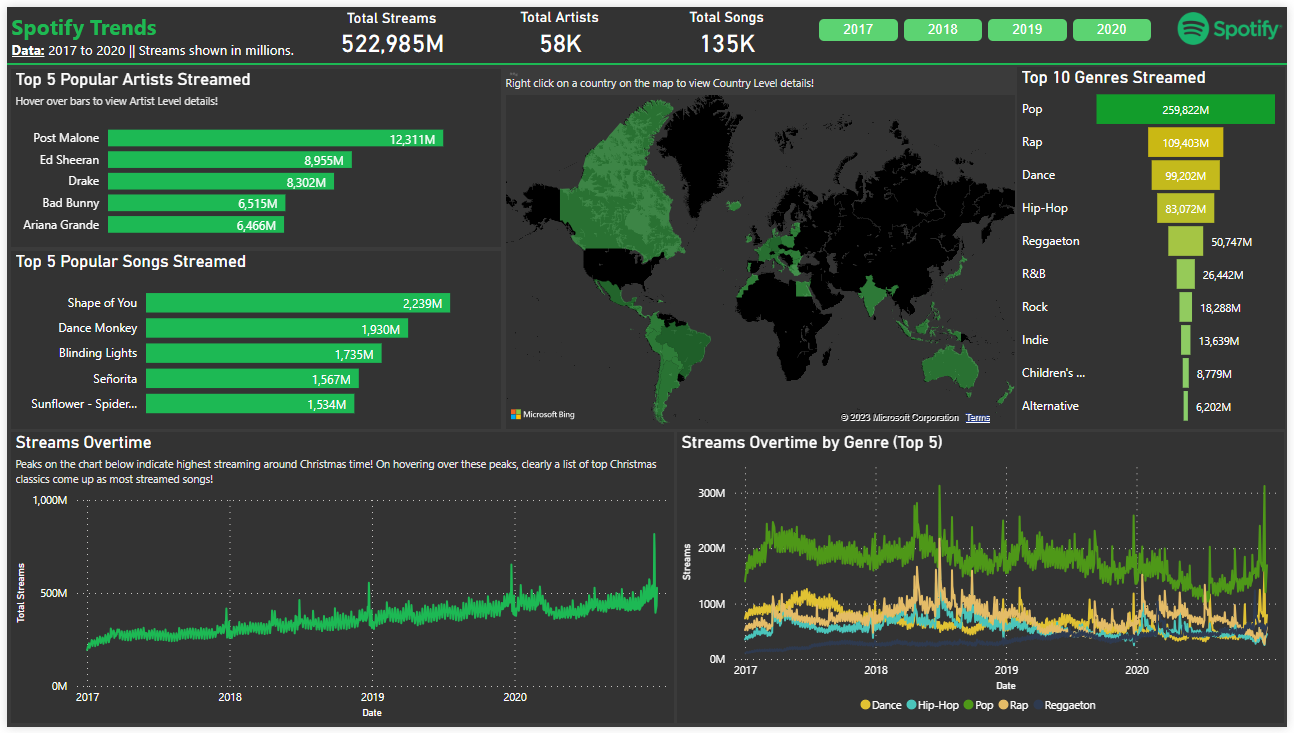Image resolution: width=1294 pixels, height=733 pixels.
Task: Click the 12,311M value on Post Malone bar
Action: pos(412,139)
